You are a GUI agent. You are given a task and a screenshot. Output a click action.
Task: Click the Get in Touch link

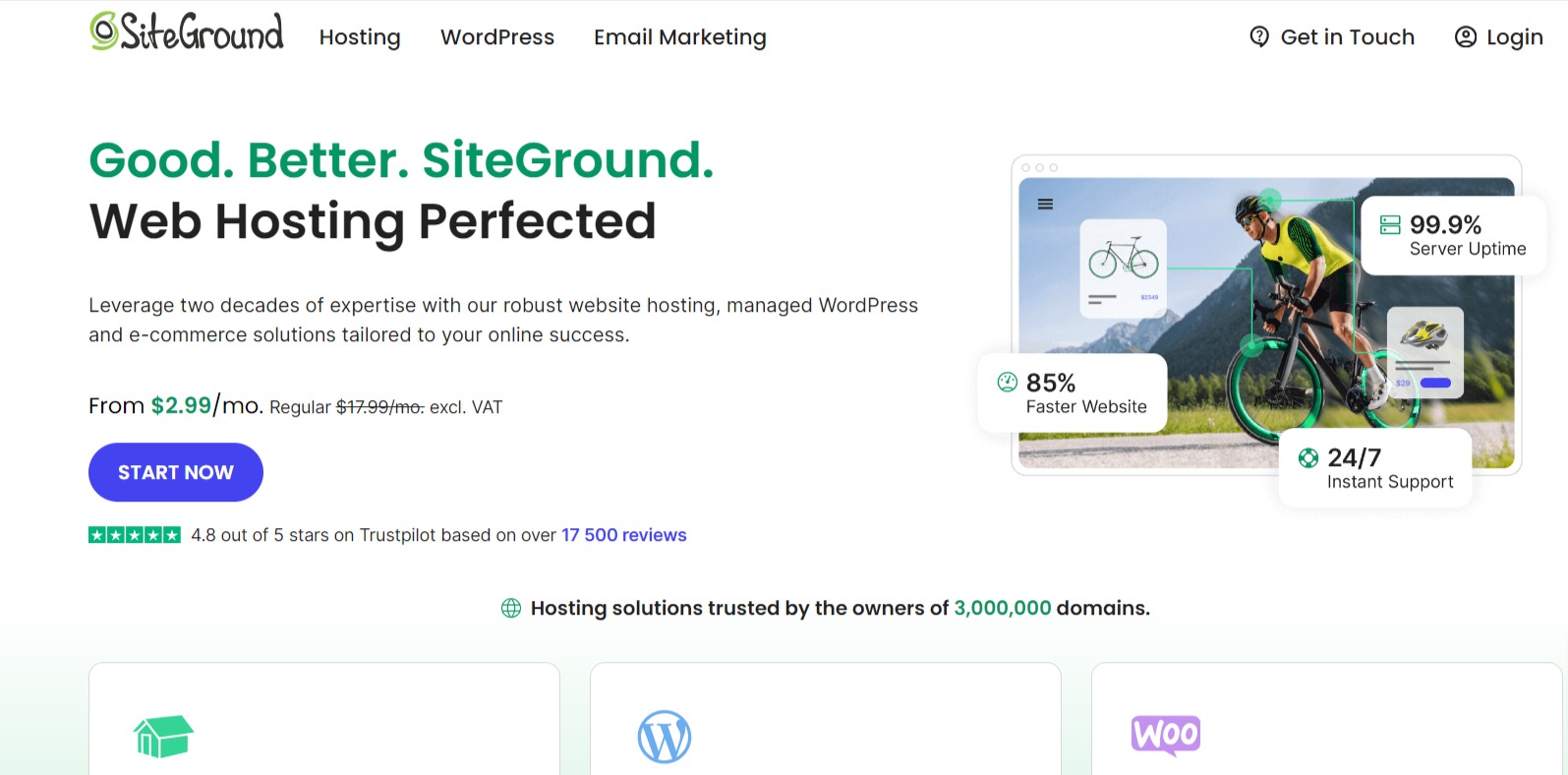tap(1332, 37)
